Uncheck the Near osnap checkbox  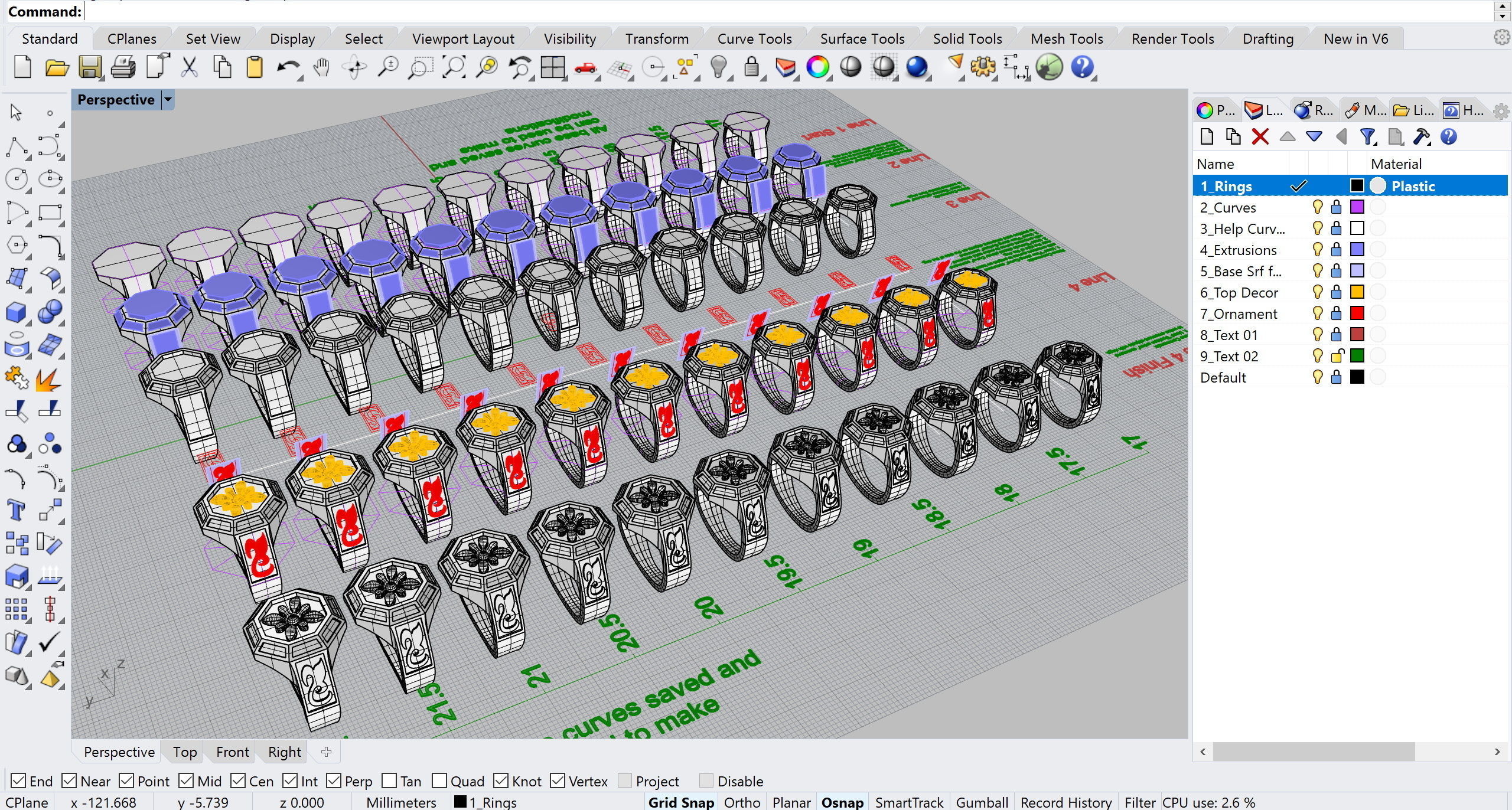(x=69, y=780)
